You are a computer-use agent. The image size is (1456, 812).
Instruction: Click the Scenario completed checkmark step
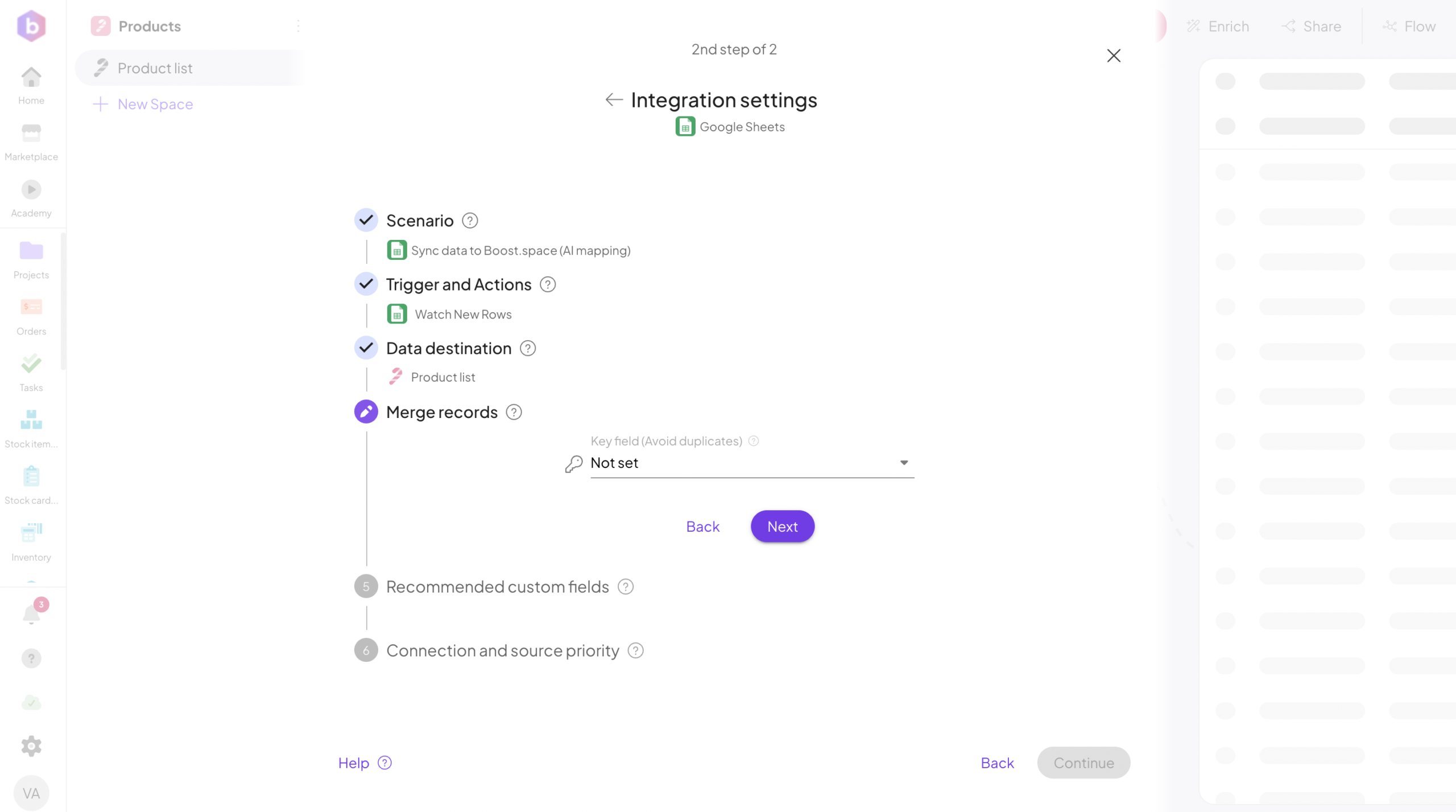pyautogui.click(x=366, y=220)
